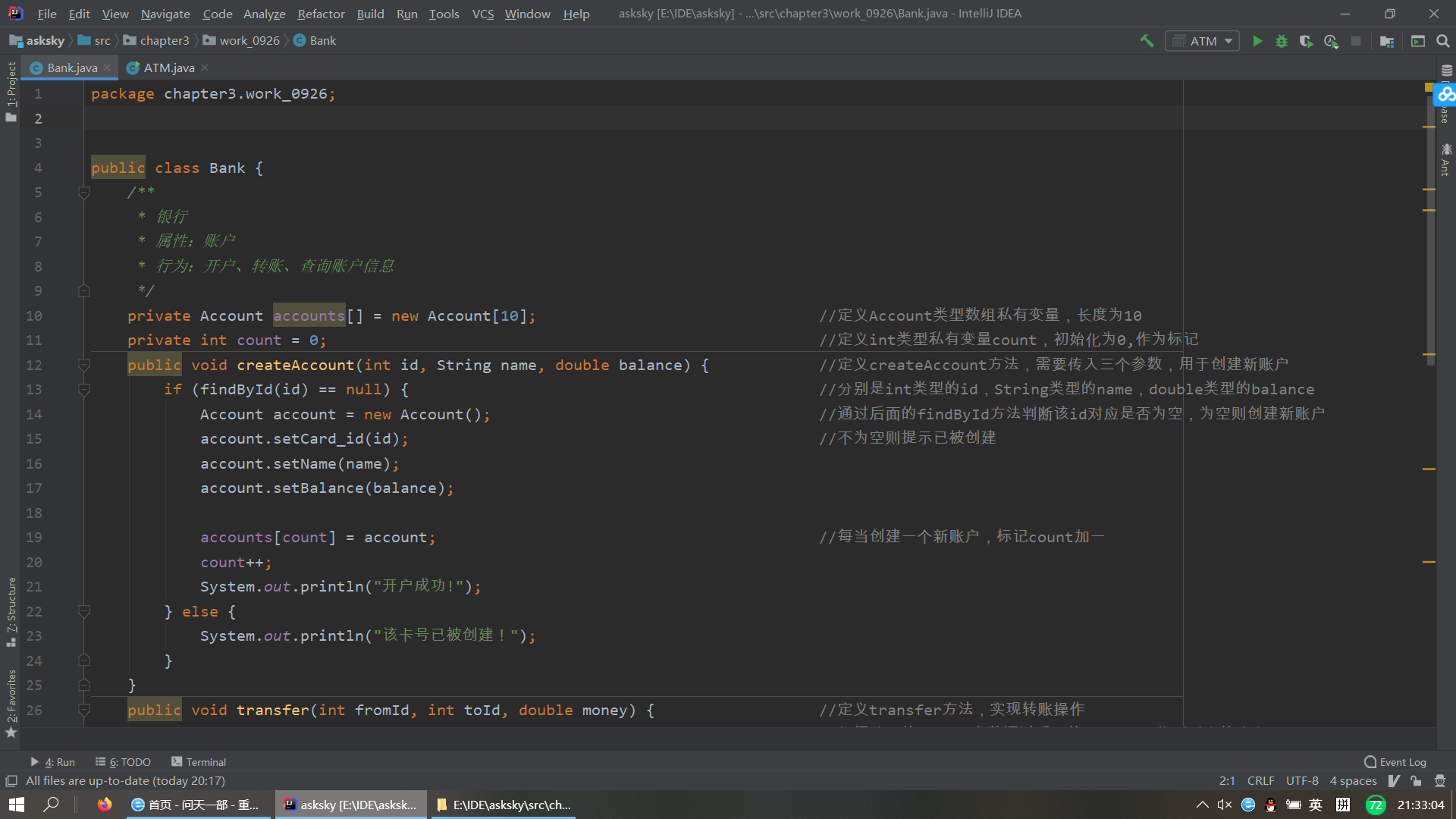This screenshot has width=1456, height=819.
Task: Open the inspections hat icon in status bar
Action: (1440, 781)
